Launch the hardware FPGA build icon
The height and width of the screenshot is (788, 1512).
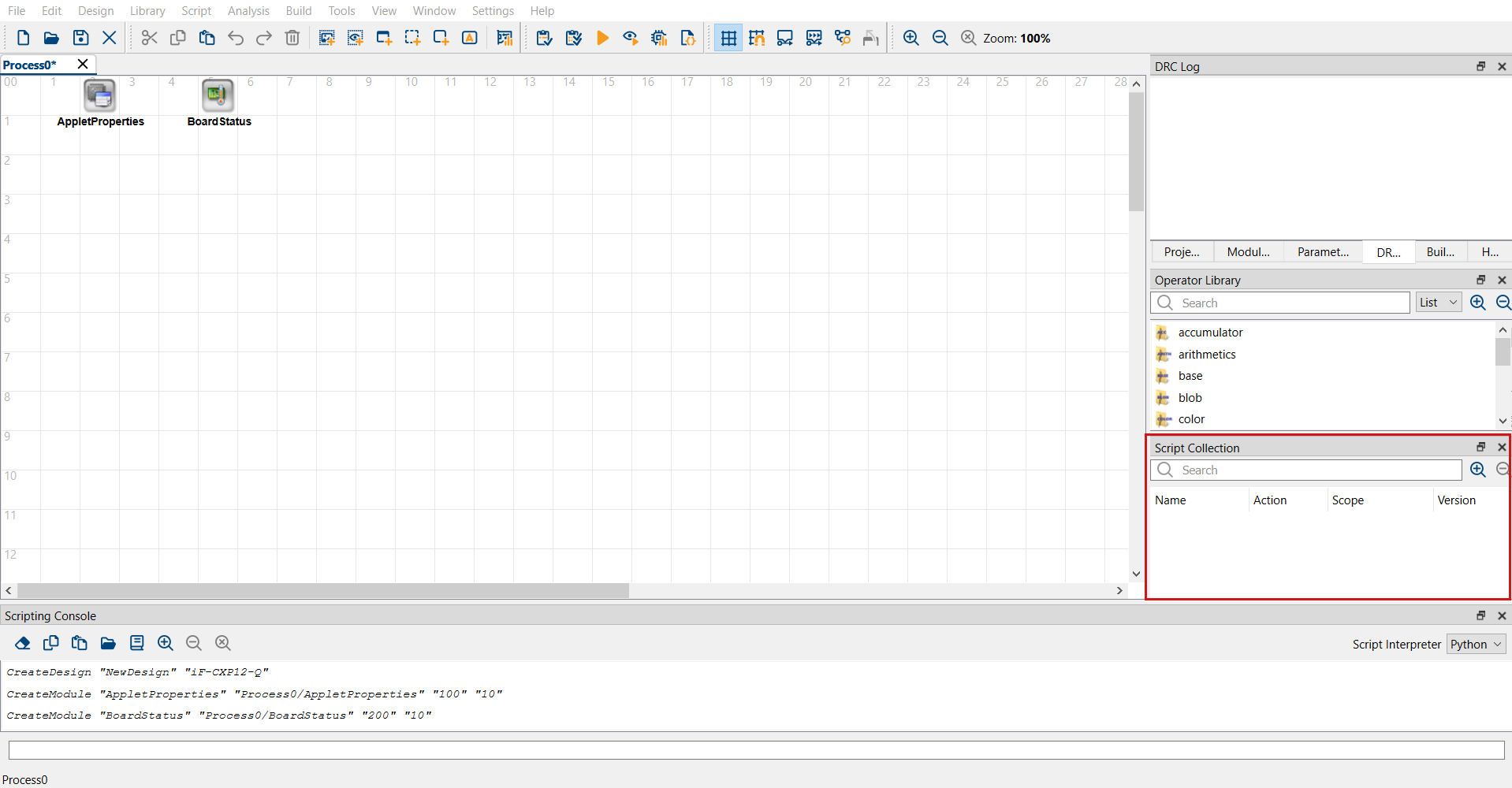[x=659, y=37]
